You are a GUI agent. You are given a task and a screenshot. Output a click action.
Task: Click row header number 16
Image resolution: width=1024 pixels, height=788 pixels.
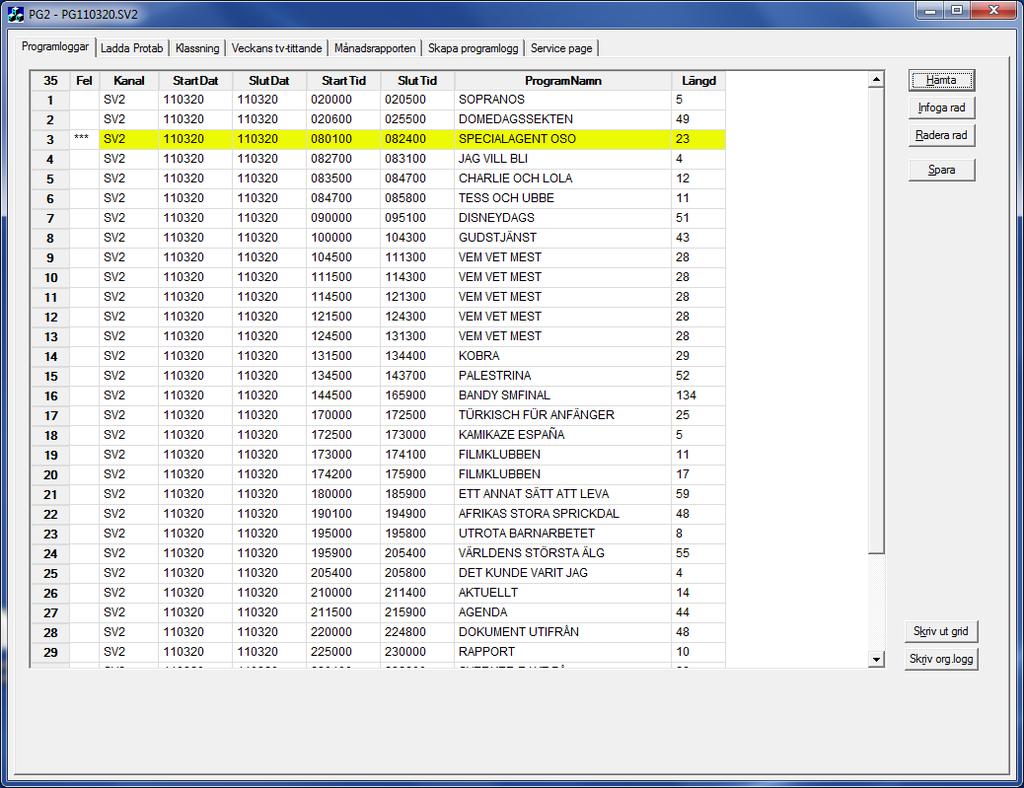point(50,396)
